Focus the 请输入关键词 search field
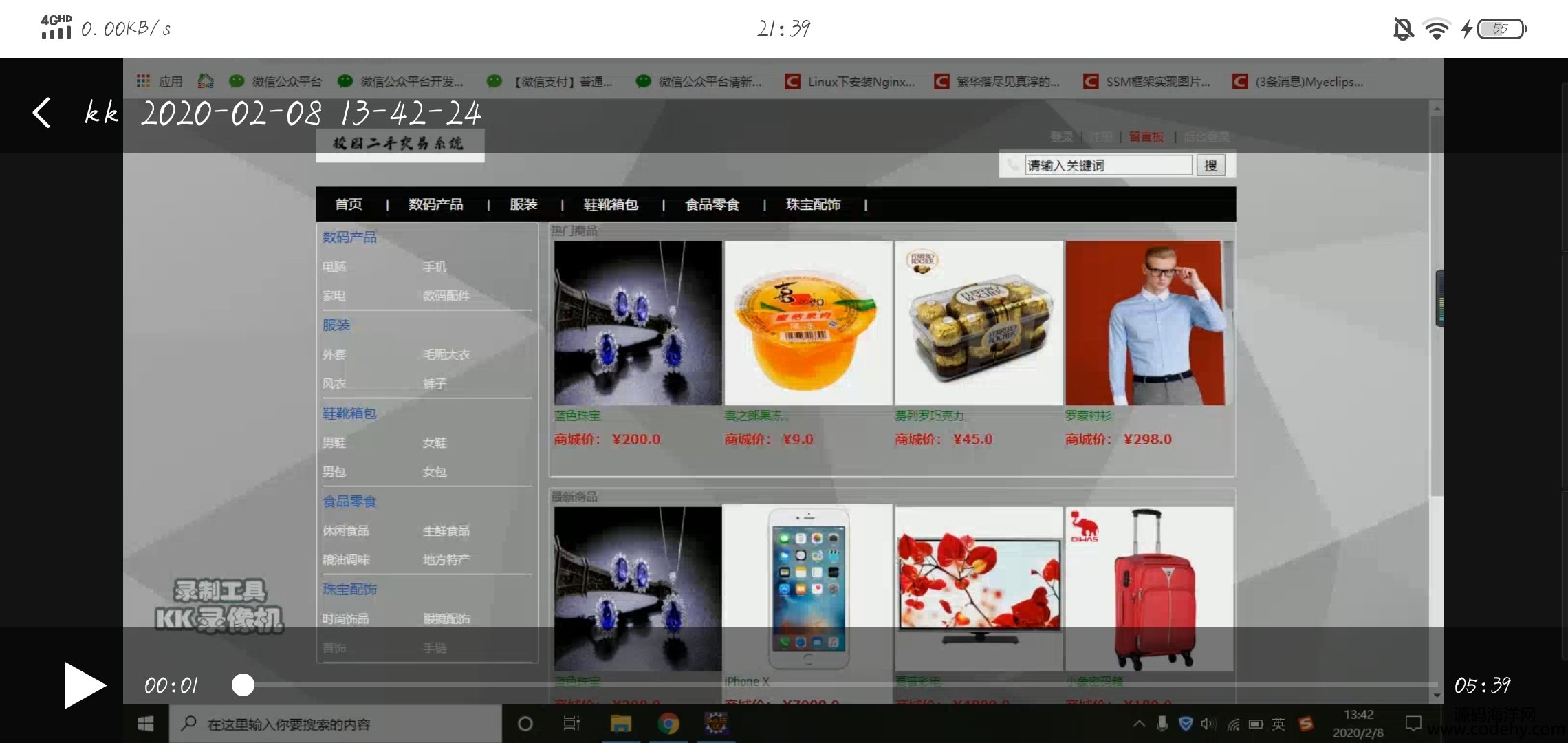This screenshot has width=1568, height=743. (1108, 165)
